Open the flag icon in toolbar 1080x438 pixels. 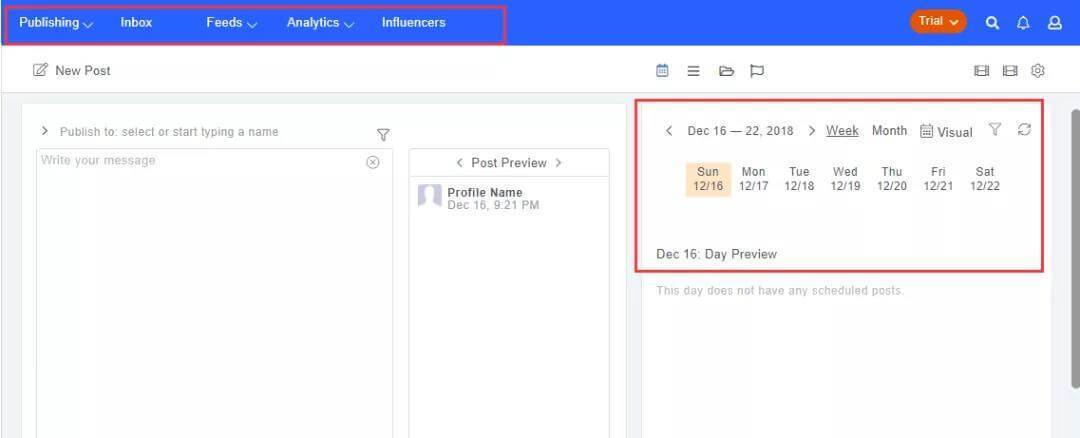coord(757,71)
